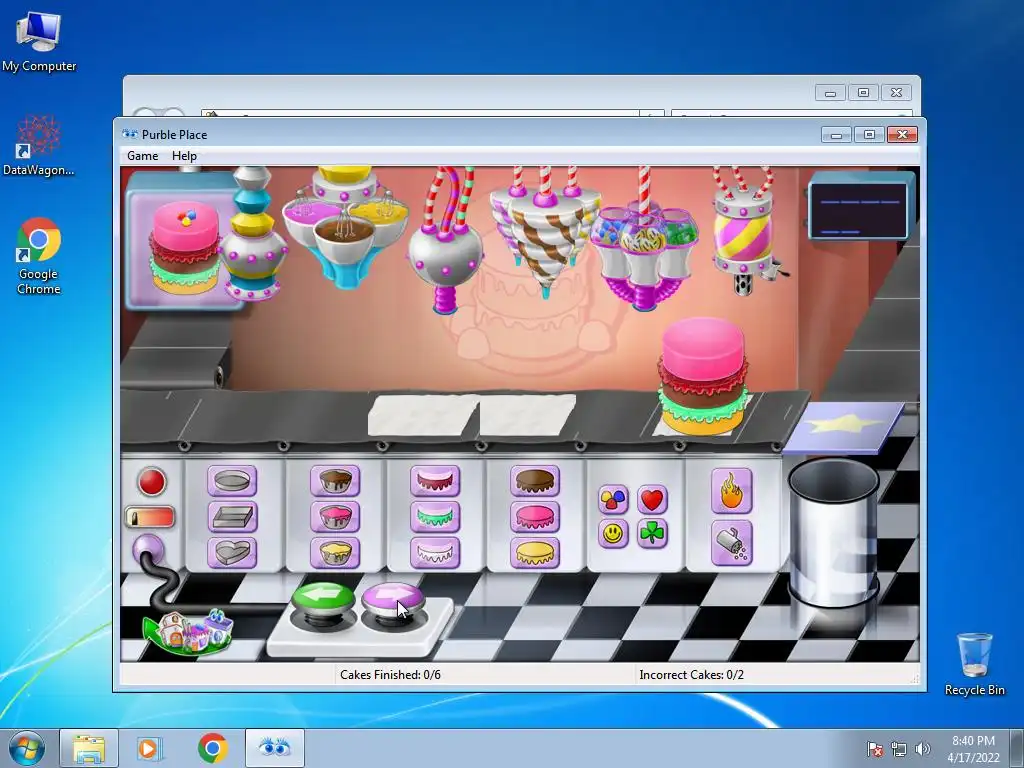The width and height of the screenshot is (1024, 768).
Task: Open DataWagon desktop shortcut
Action: [38, 145]
